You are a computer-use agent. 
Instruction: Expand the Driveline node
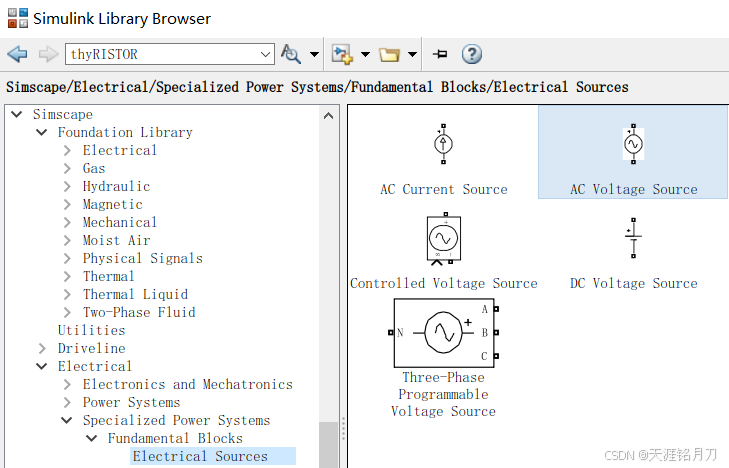click(42, 349)
